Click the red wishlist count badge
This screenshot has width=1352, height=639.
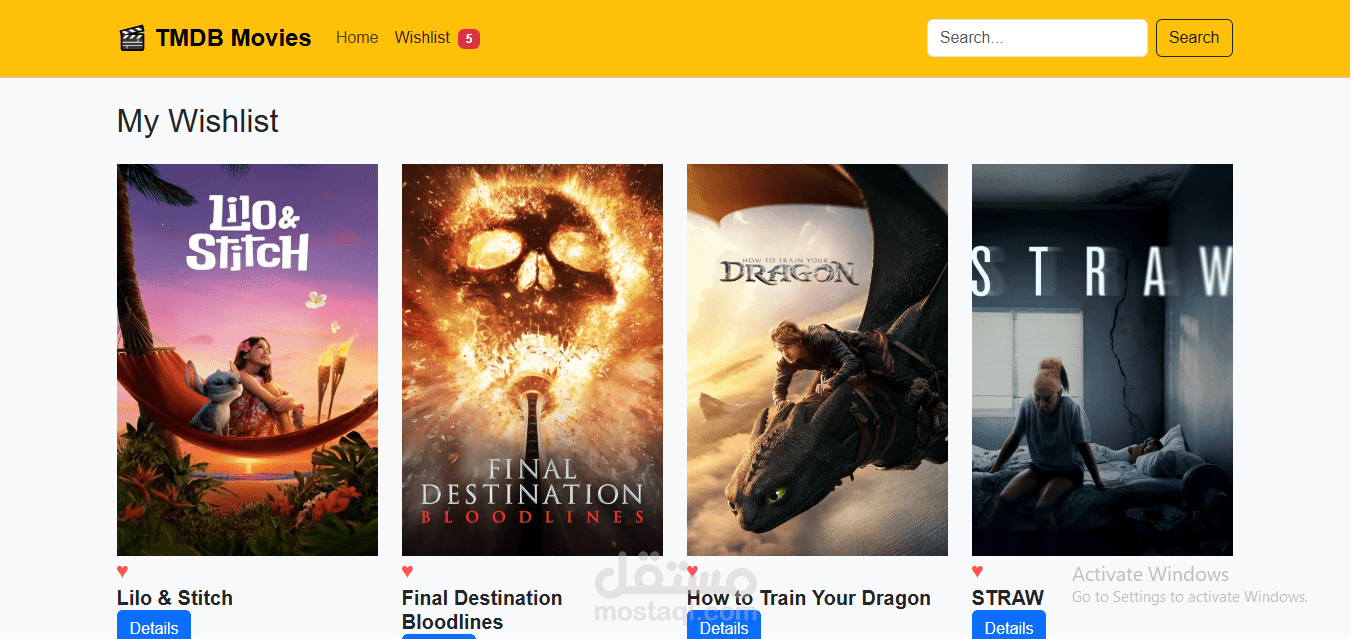tap(469, 39)
